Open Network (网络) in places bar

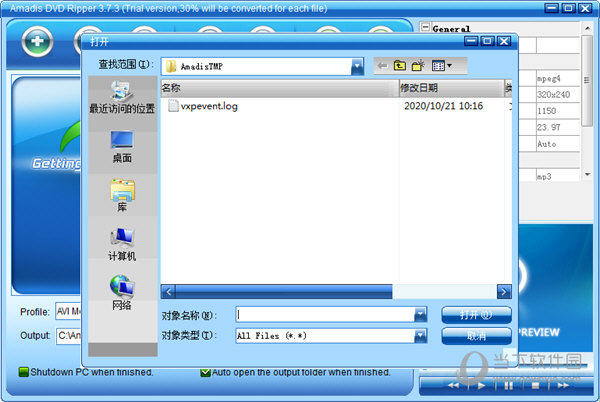click(122, 293)
